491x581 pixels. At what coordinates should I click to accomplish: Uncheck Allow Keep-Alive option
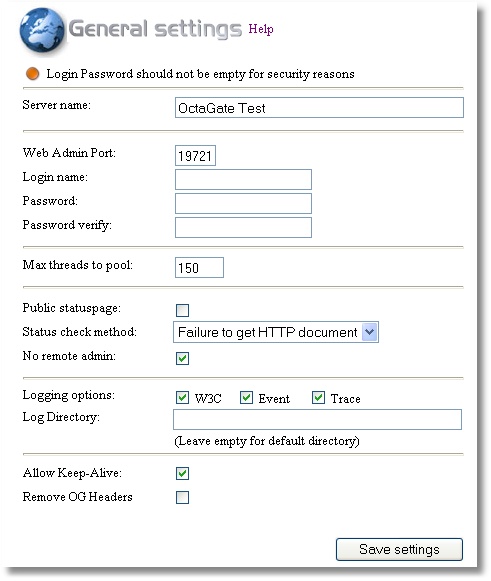(182, 473)
